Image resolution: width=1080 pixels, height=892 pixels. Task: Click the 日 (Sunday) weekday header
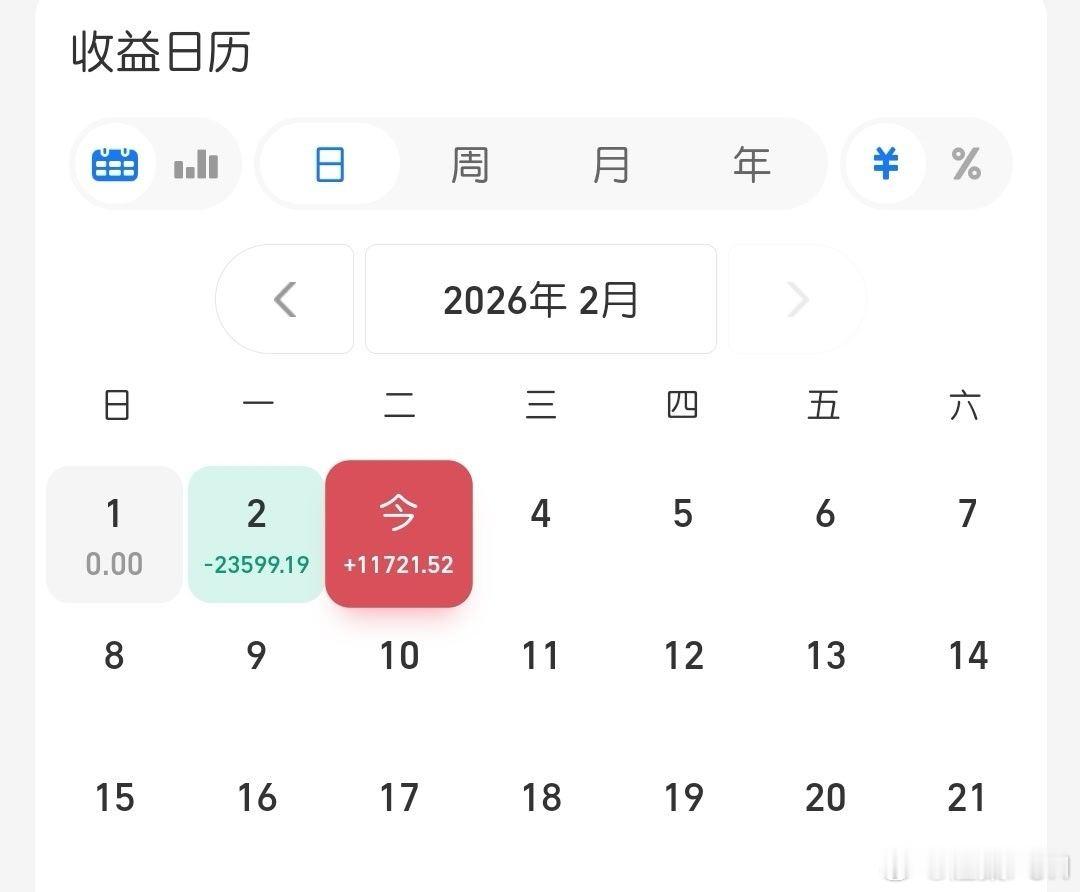[116, 404]
